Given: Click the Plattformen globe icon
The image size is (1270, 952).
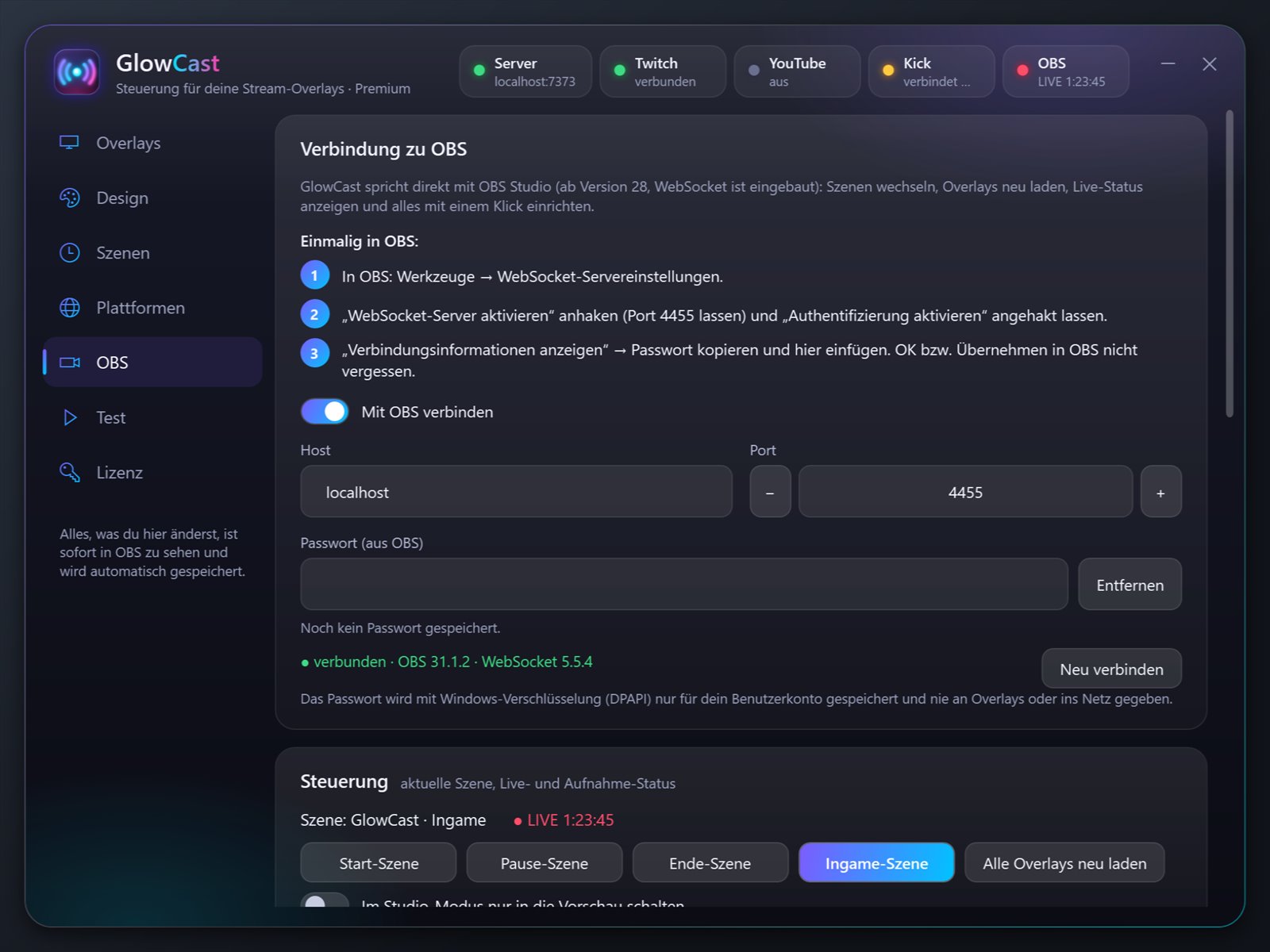Looking at the screenshot, I should coord(70,307).
